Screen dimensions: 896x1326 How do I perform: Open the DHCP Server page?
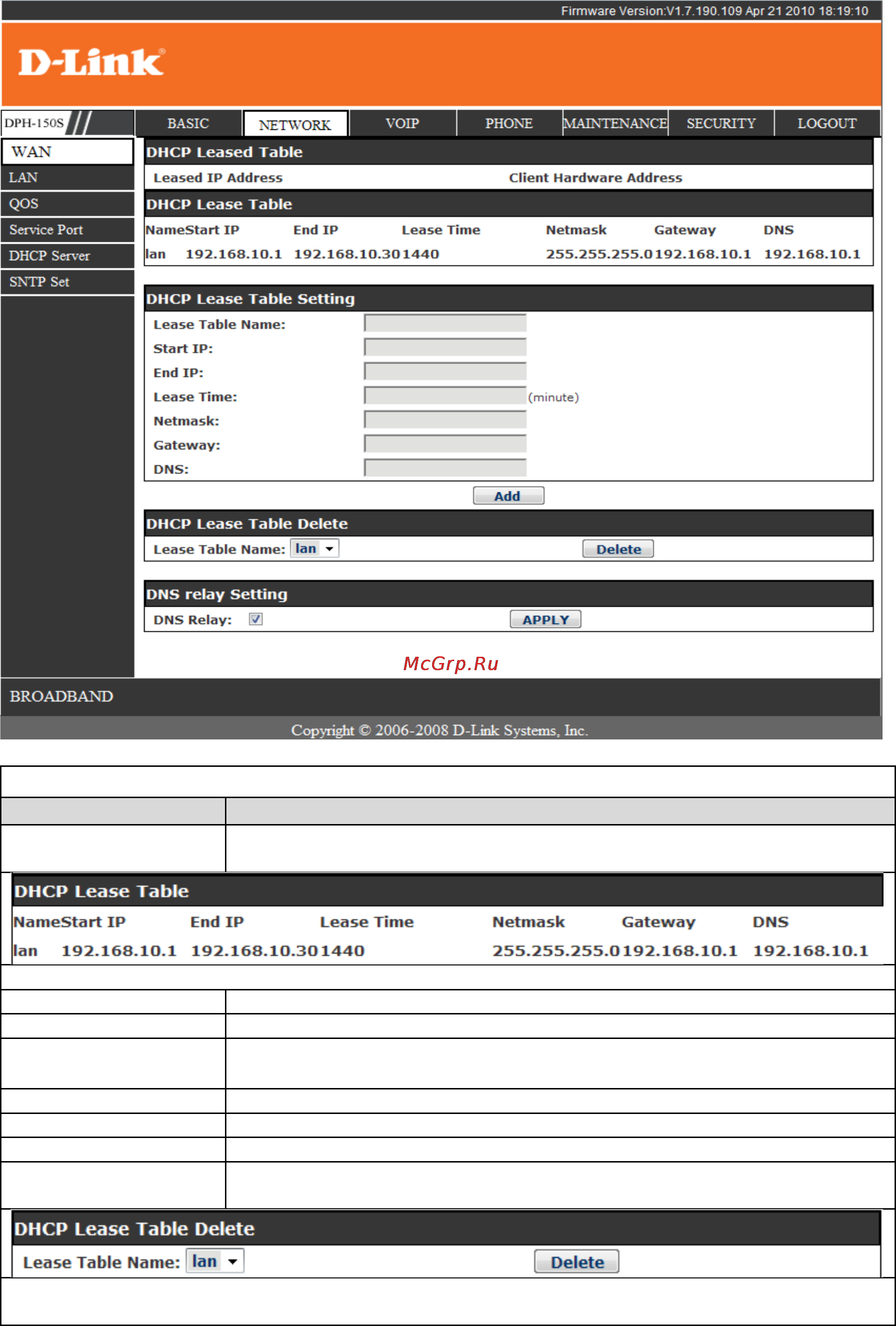click(67, 256)
